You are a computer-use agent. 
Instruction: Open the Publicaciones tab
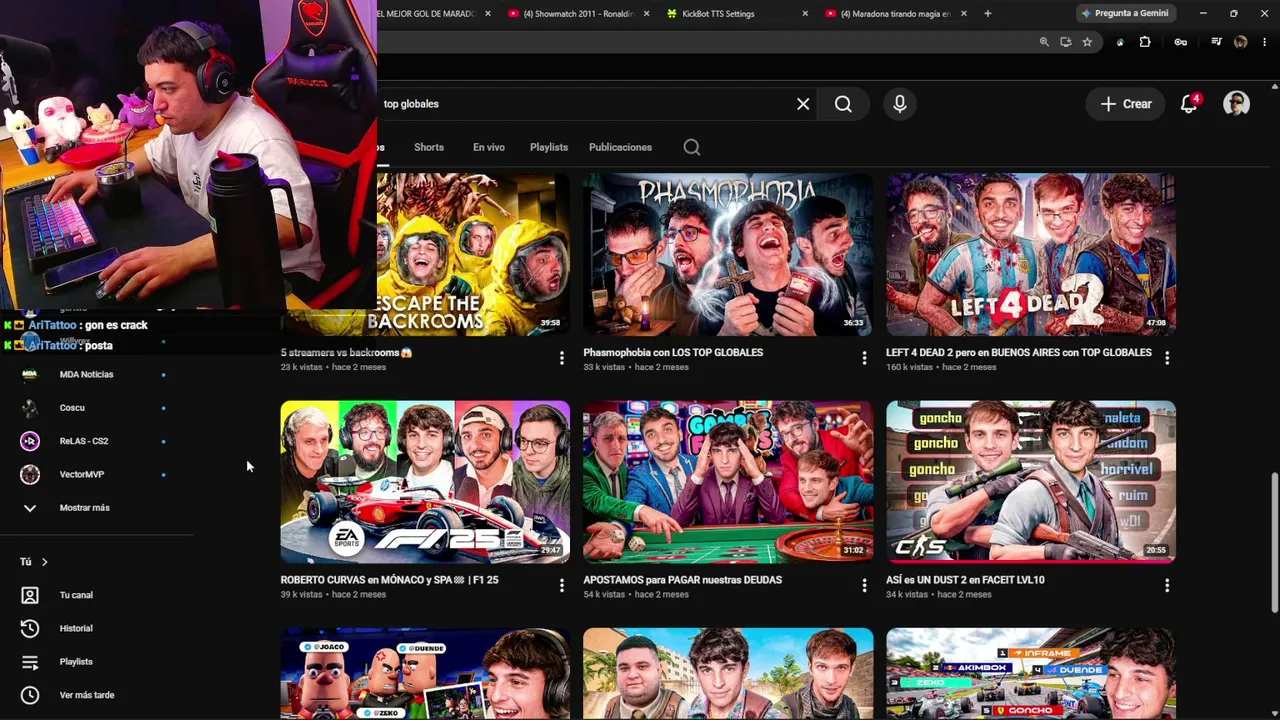pos(620,147)
